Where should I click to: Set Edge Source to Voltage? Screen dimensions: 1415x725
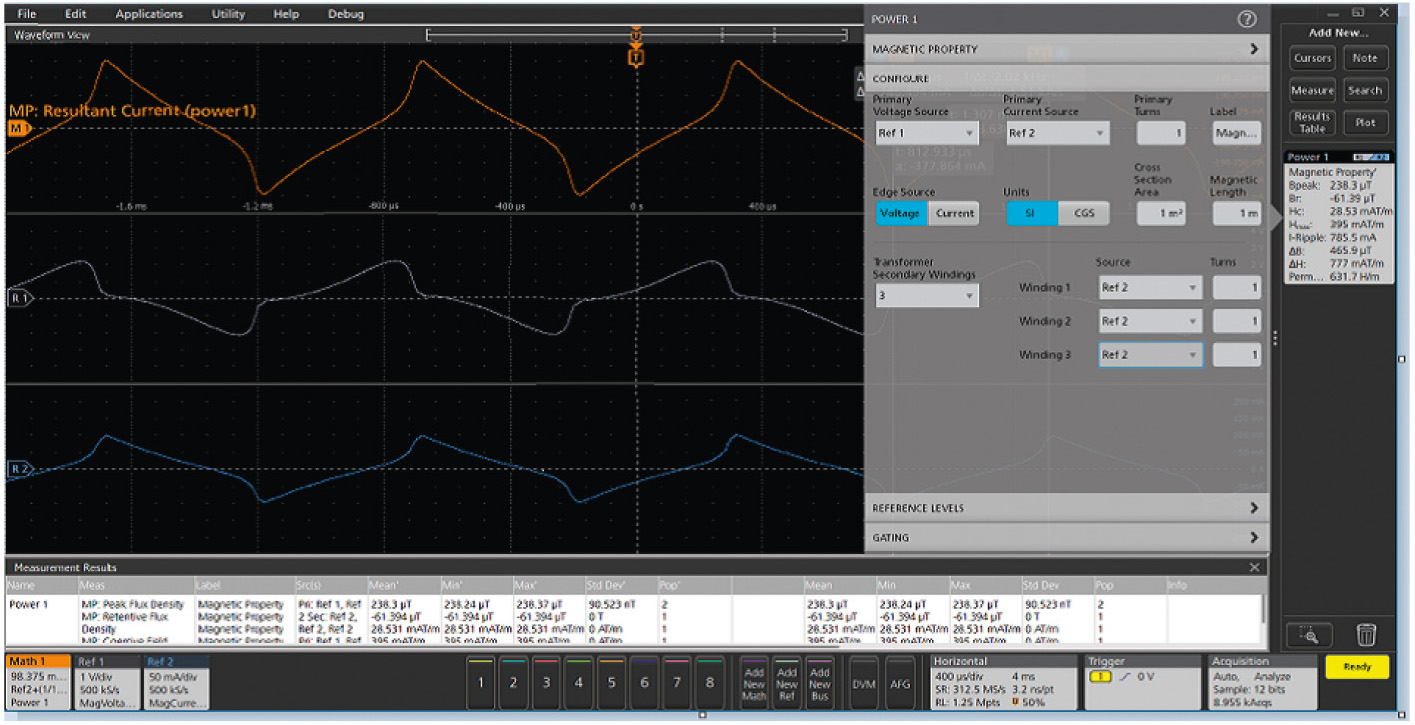[901, 213]
